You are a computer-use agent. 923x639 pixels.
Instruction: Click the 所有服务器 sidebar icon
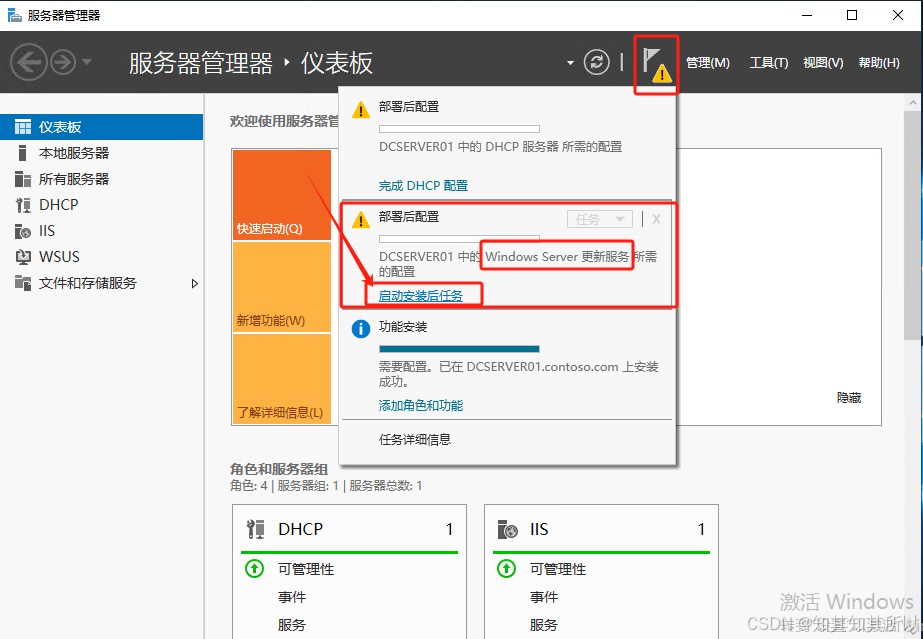click(22, 179)
